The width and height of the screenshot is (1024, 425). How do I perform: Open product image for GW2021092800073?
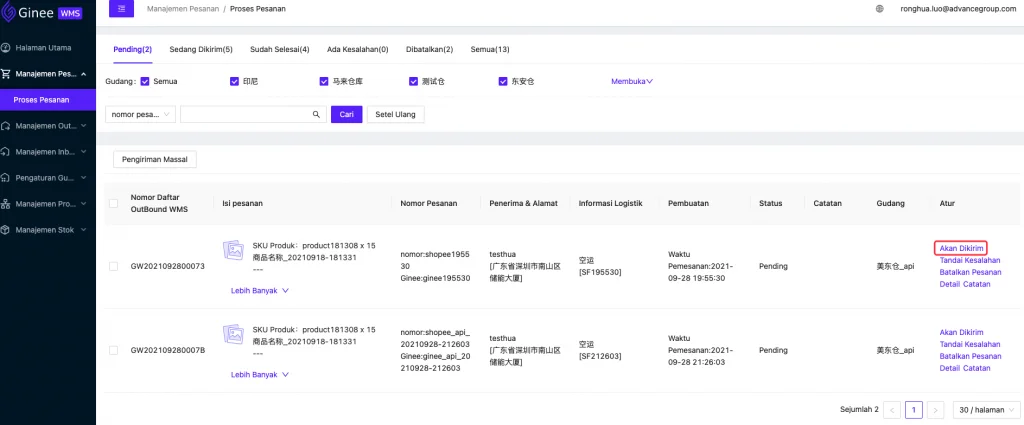point(233,249)
